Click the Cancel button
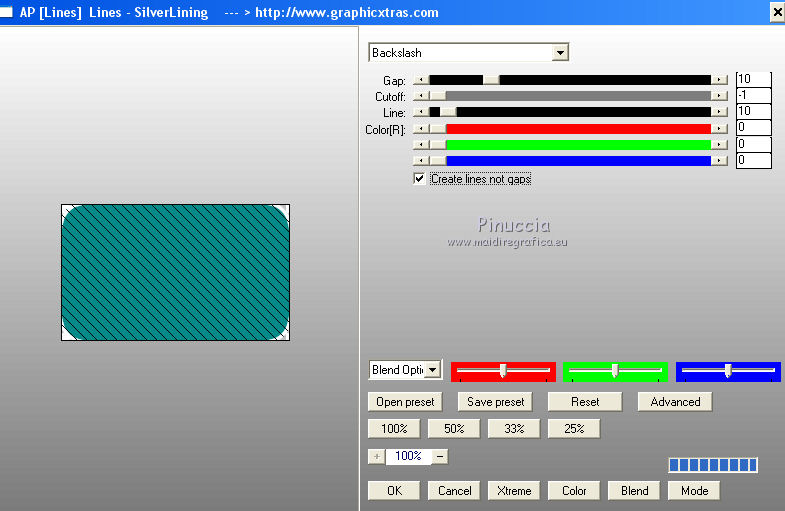This screenshot has width=785, height=511. [x=454, y=491]
